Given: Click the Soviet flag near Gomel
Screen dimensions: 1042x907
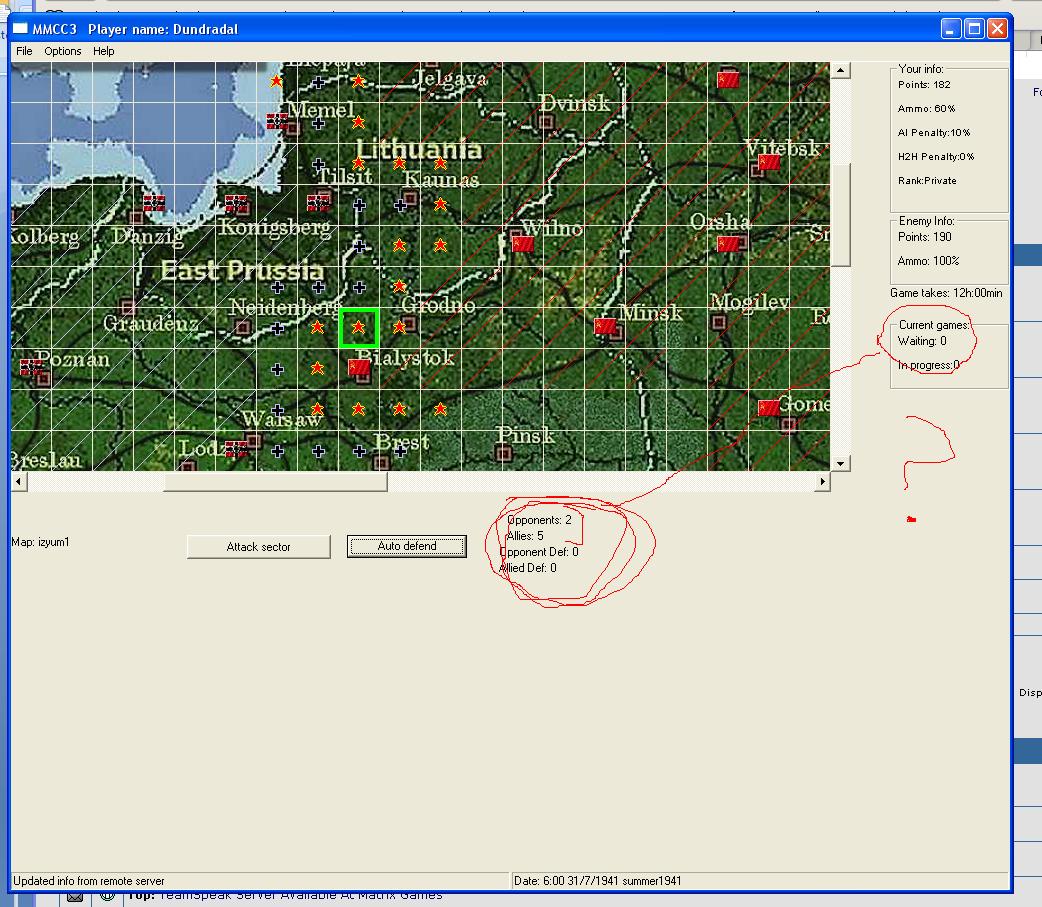Looking at the screenshot, I should click(769, 407).
